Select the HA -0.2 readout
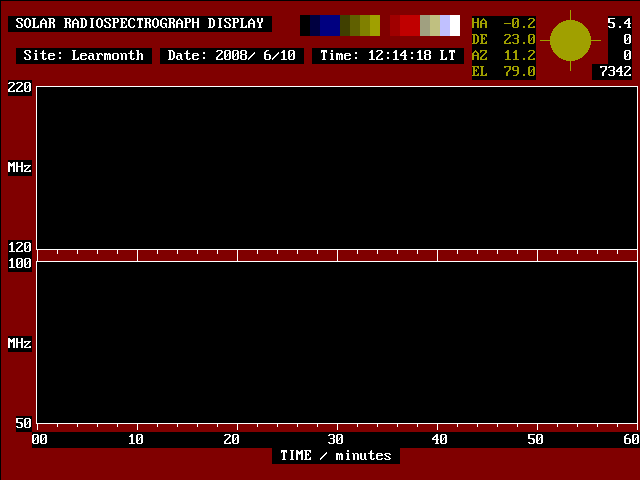Screen dimensions: 640x480 click(504, 24)
